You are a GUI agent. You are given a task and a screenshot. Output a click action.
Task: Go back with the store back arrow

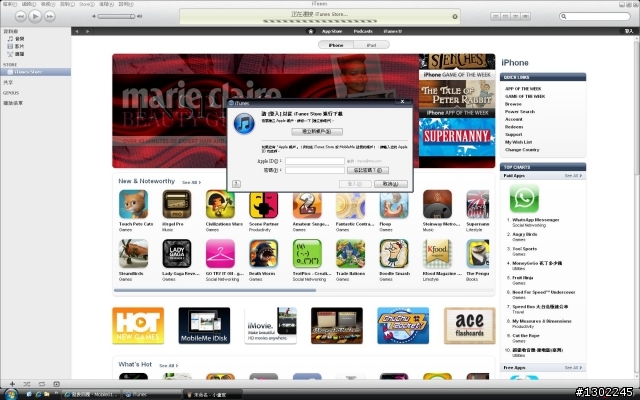(76, 31)
